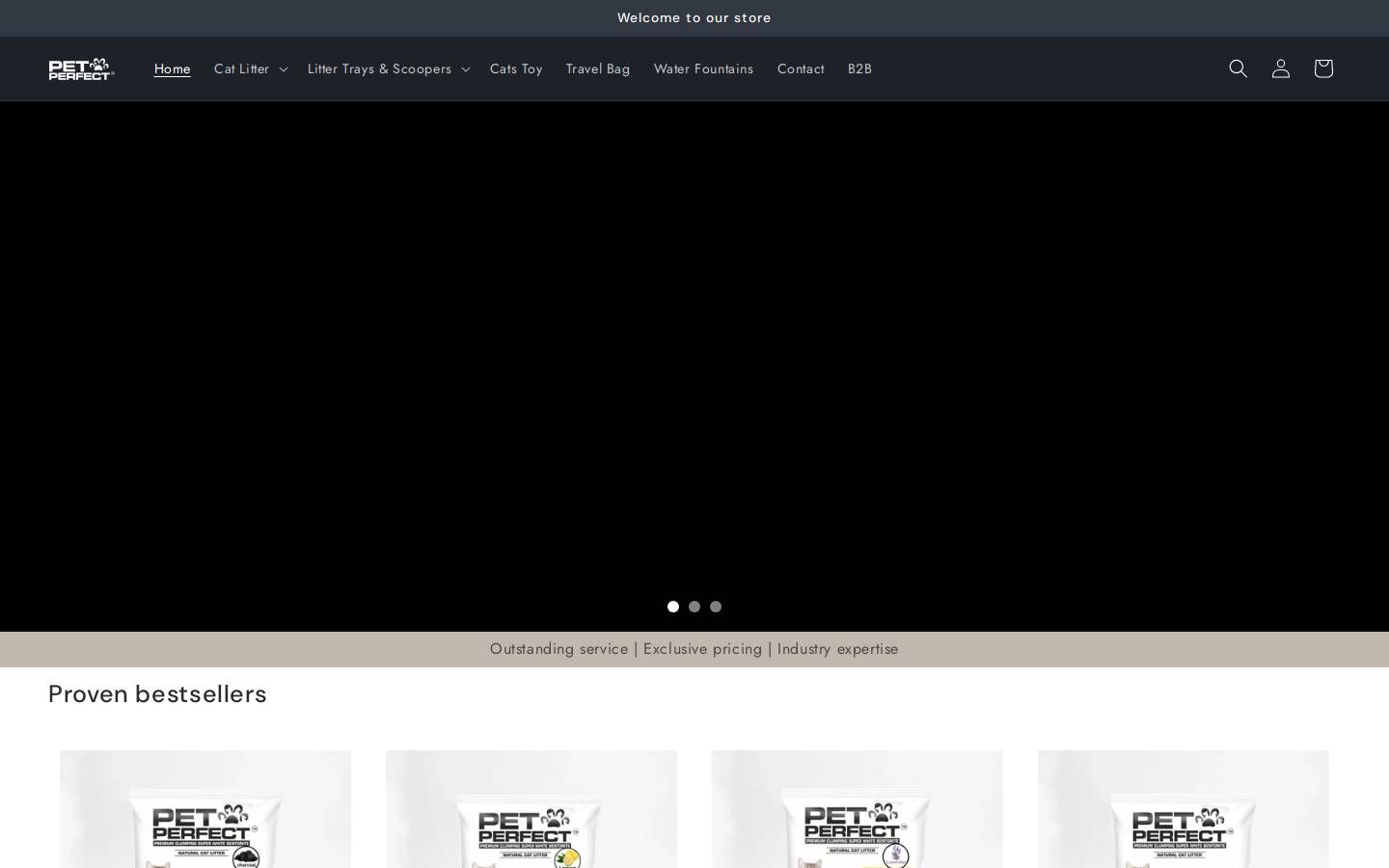Open the Travel Bag menu link
1389x868 pixels.
point(598,68)
